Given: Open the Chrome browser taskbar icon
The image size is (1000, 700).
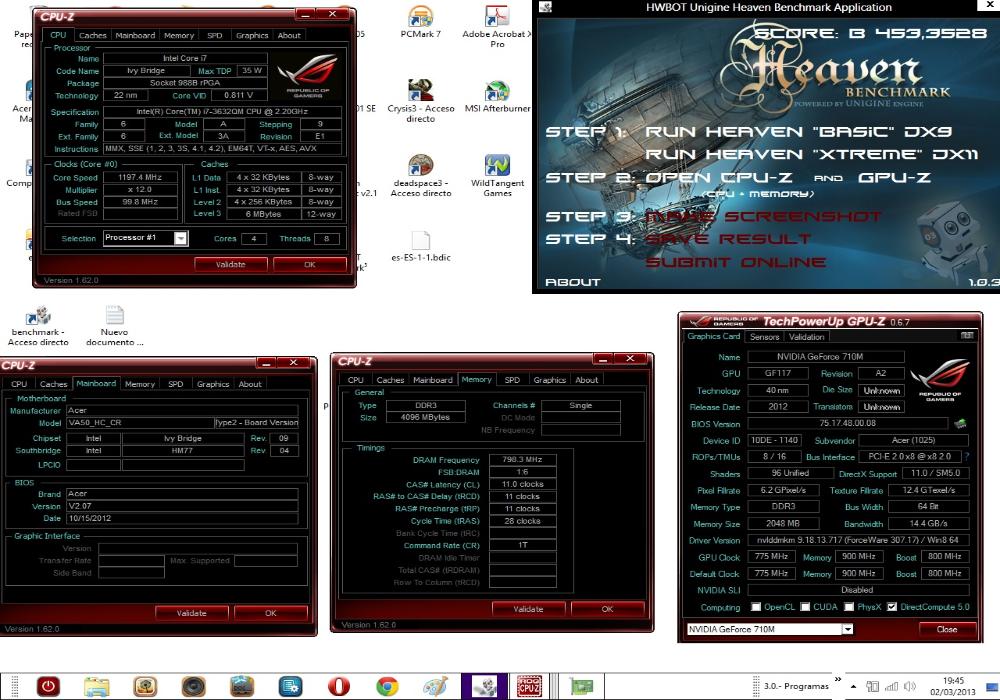Looking at the screenshot, I should click(387, 687).
